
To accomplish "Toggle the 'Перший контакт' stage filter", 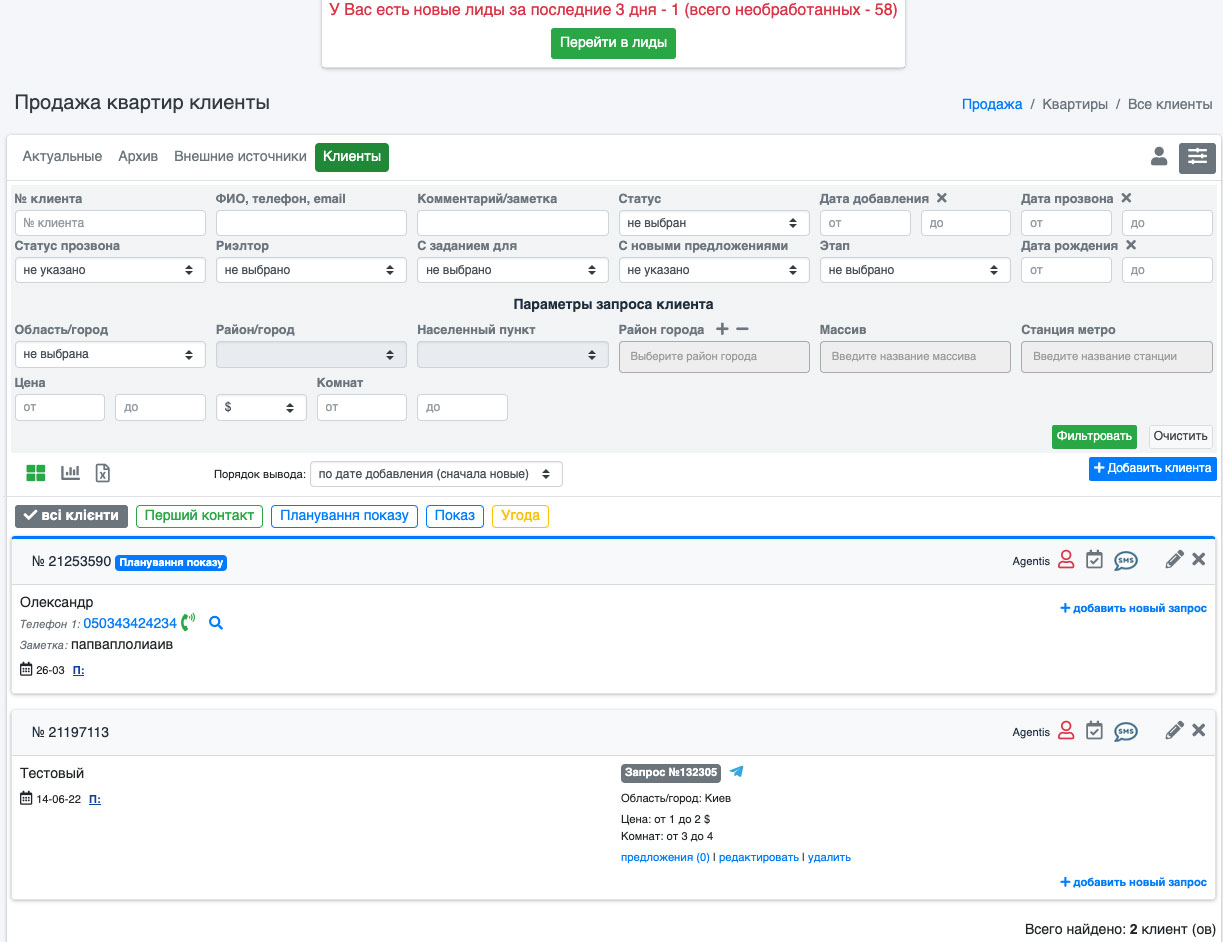I will 199,516.
